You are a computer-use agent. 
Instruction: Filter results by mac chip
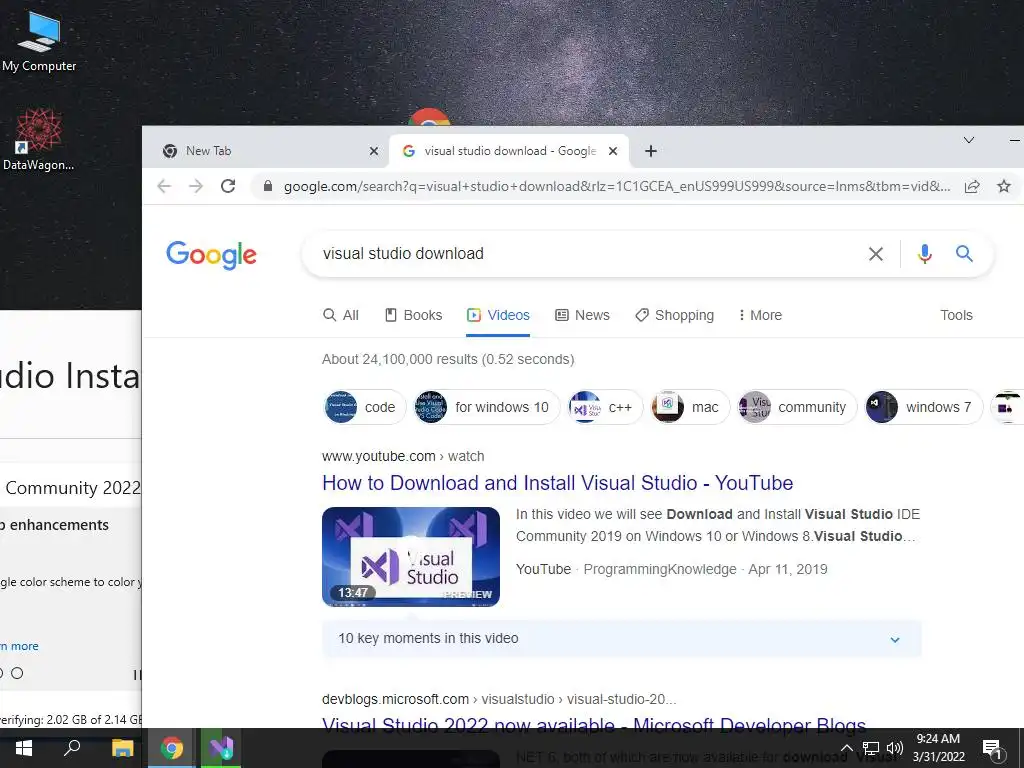(690, 407)
